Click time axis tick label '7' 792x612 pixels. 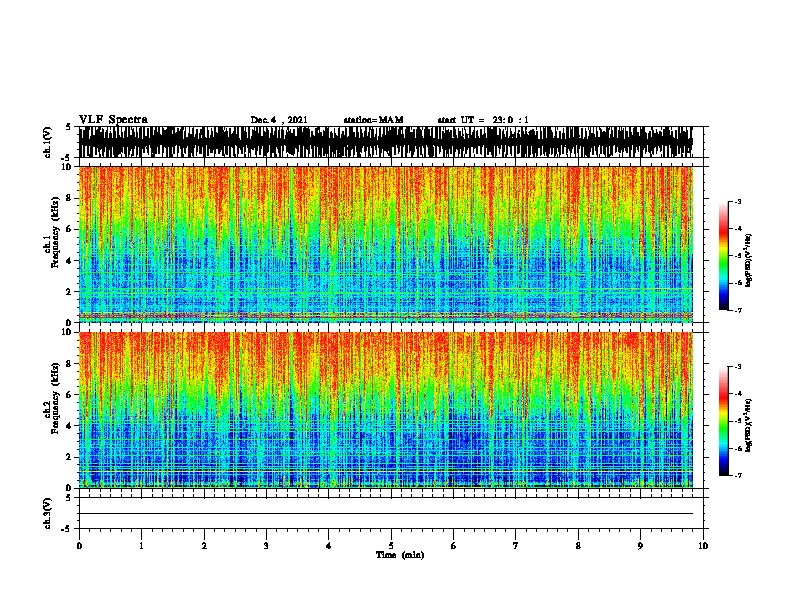516,546
